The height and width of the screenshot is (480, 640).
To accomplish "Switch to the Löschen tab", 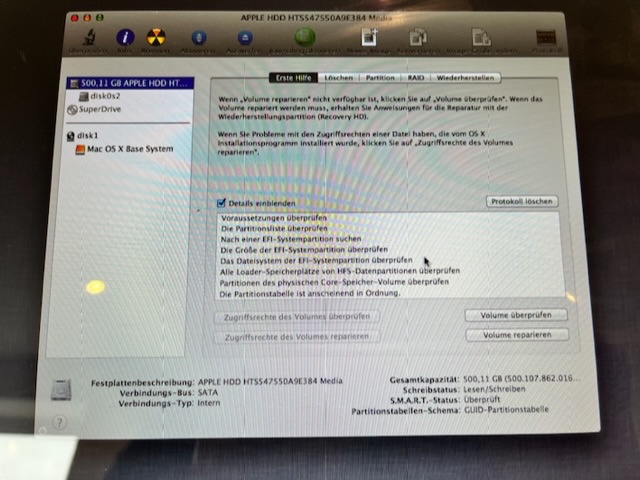I will click(339, 78).
